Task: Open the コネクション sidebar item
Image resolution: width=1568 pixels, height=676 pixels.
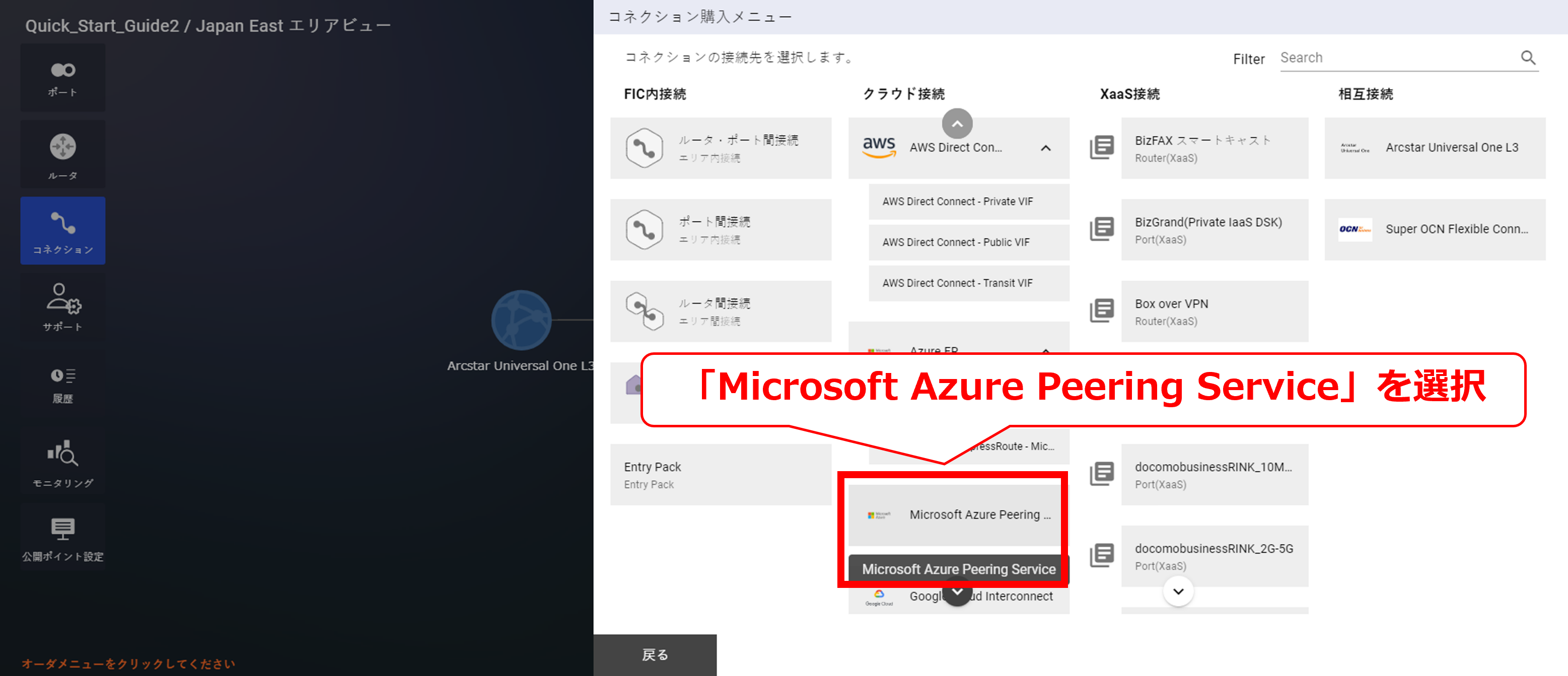Action: click(63, 231)
